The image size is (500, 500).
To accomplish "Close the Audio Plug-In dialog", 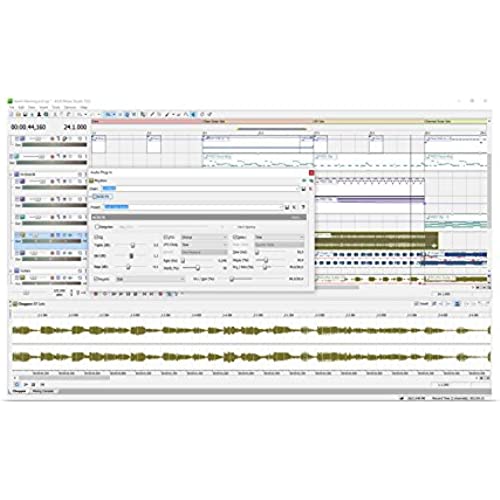I will (311, 173).
